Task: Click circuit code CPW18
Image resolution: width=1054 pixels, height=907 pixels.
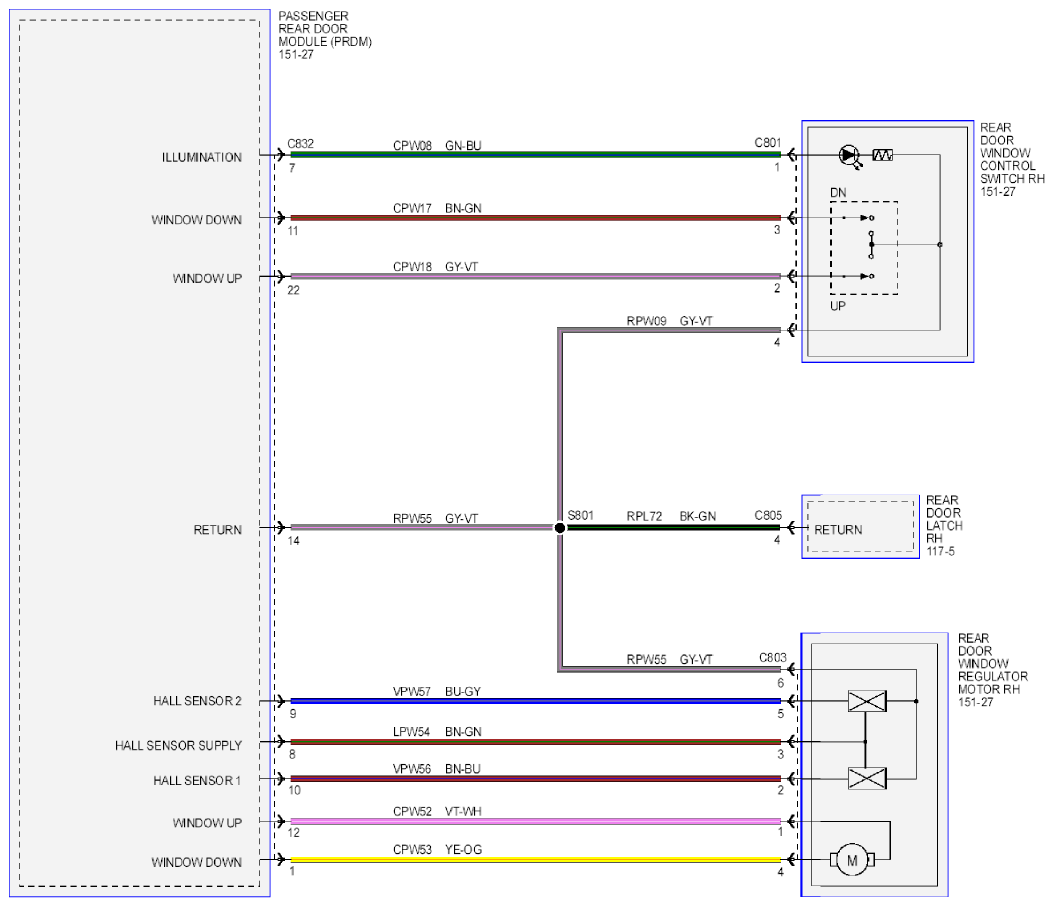Action: (412, 267)
